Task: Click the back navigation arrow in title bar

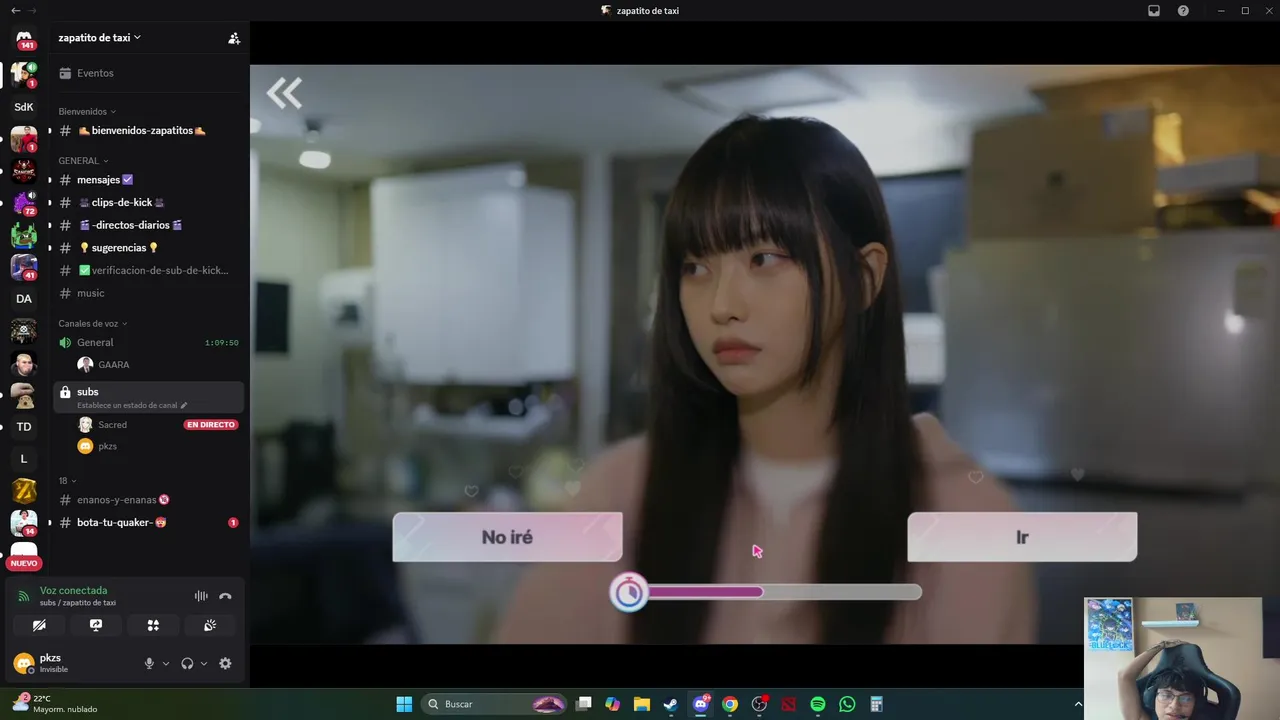Action: pos(15,10)
